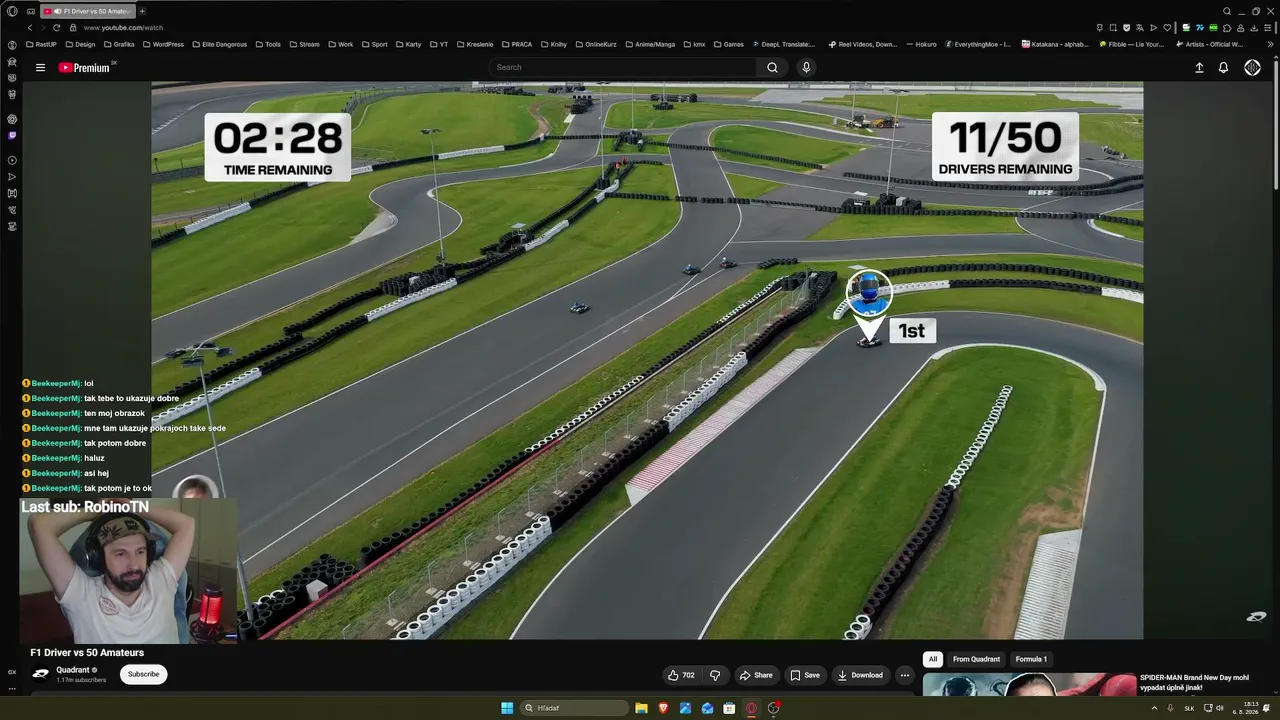
Task: Reload the page in the browser
Action: tap(56, 27)
